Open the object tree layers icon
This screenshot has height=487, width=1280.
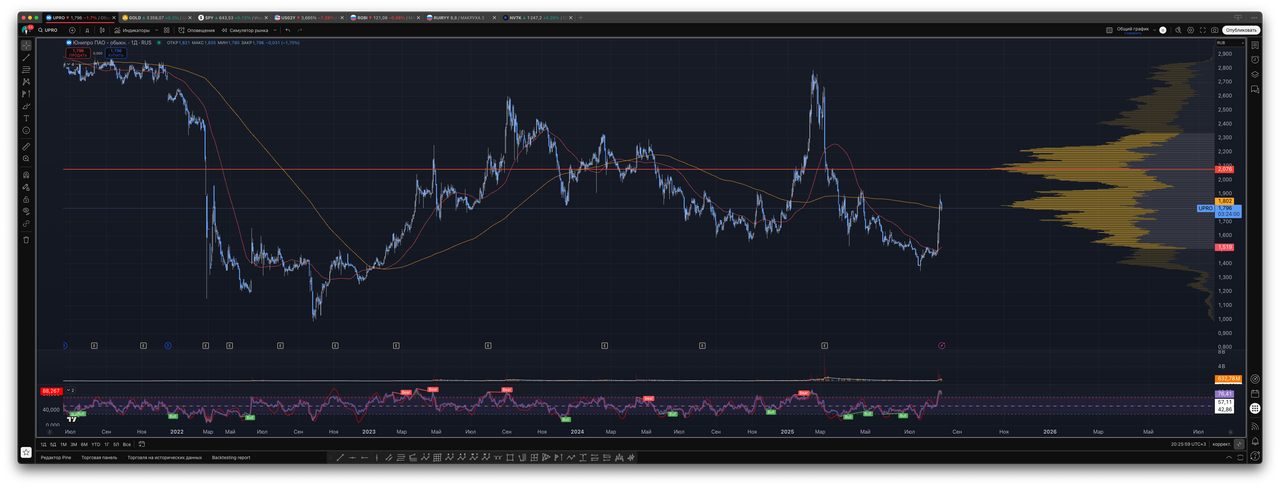tap(1255, 74)
